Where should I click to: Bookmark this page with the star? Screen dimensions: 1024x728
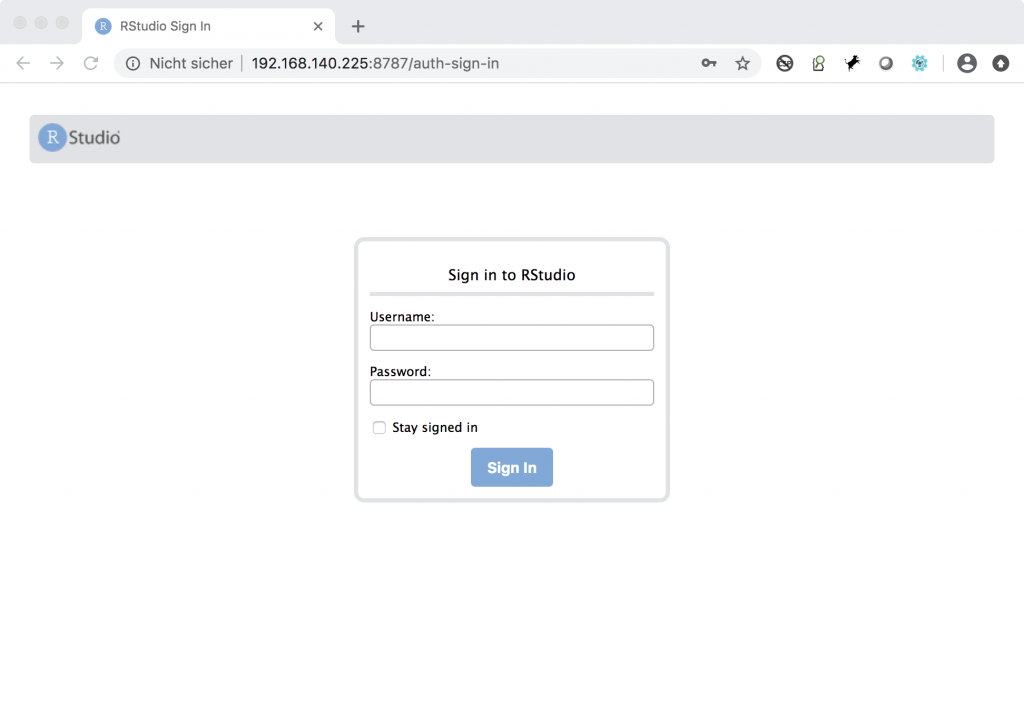[x=743, y=63]
